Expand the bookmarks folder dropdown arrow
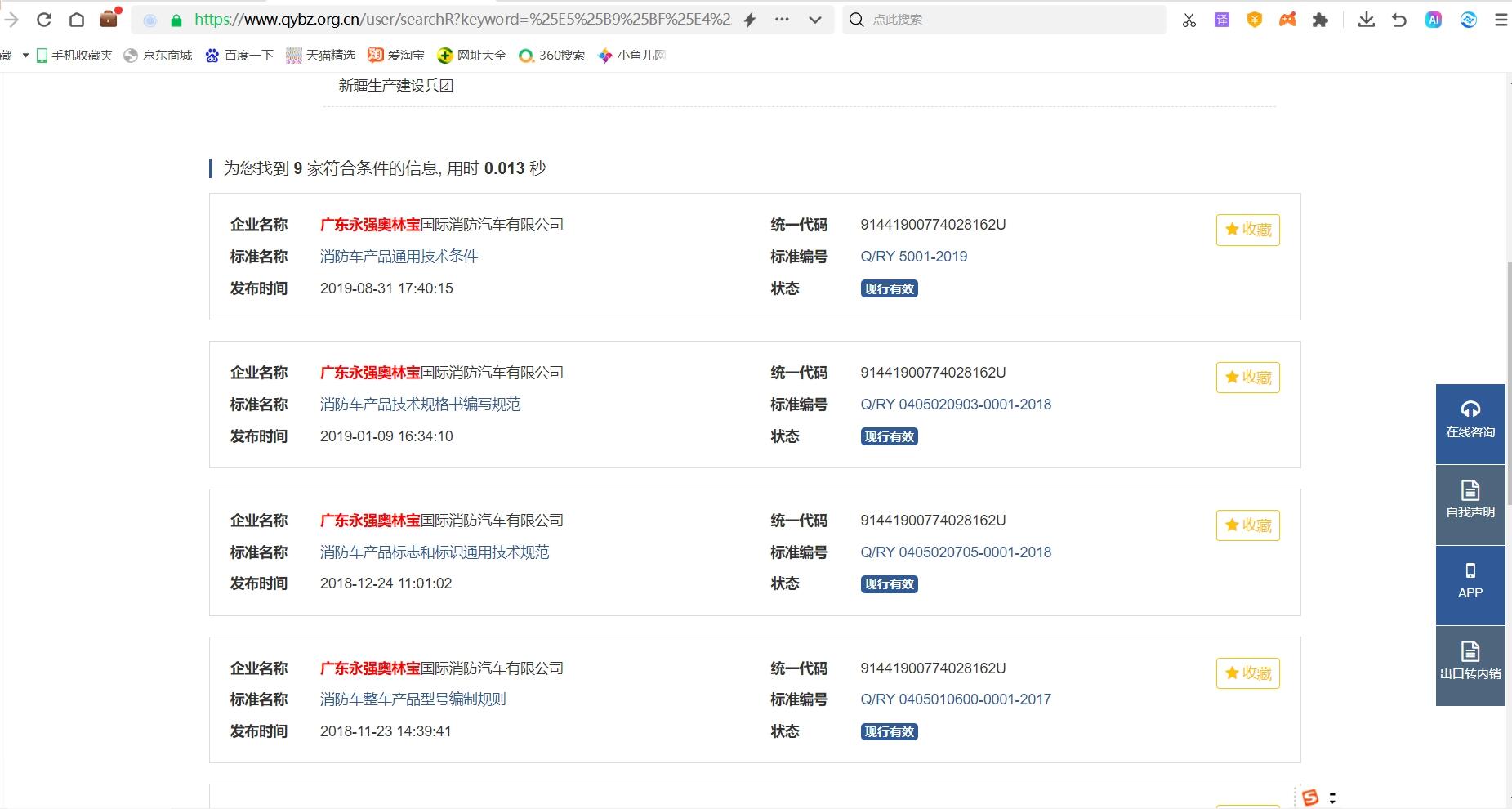Viewport: 1512px width, 809px height. 25,56
